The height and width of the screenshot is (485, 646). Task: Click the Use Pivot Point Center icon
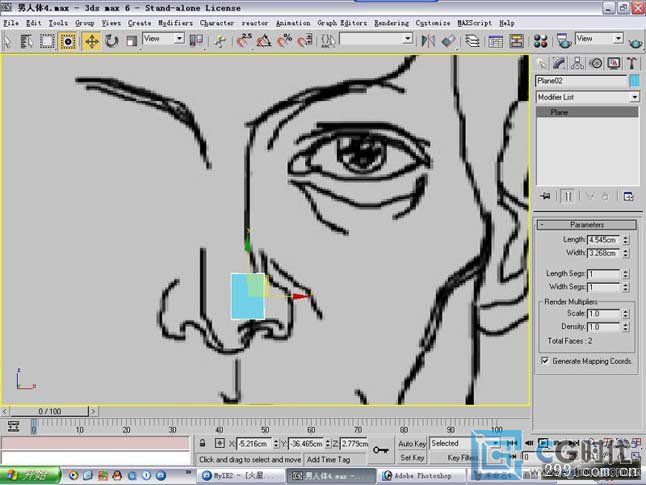click(196, 40)
